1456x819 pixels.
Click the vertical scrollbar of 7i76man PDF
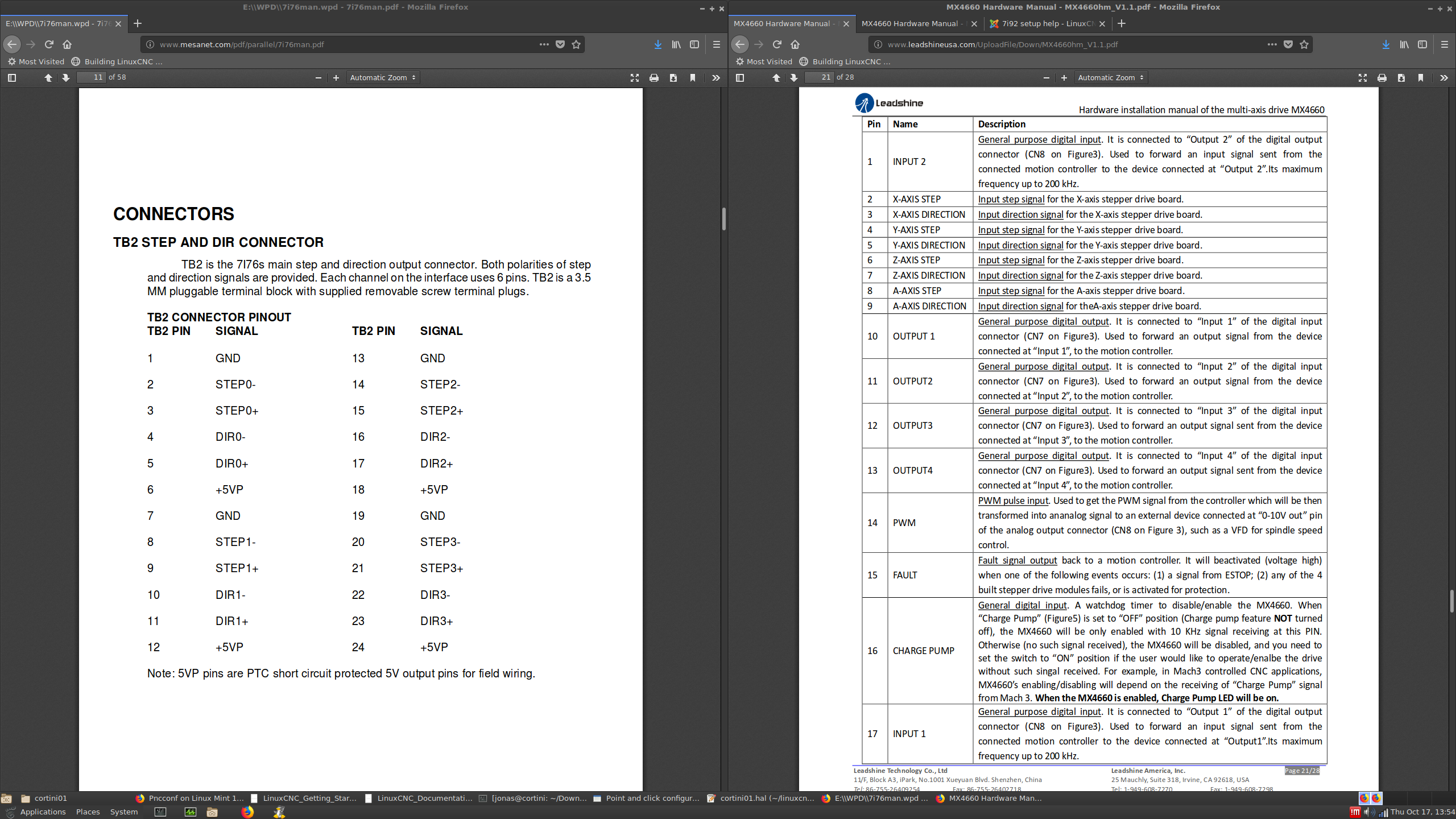tap(724, 218)
